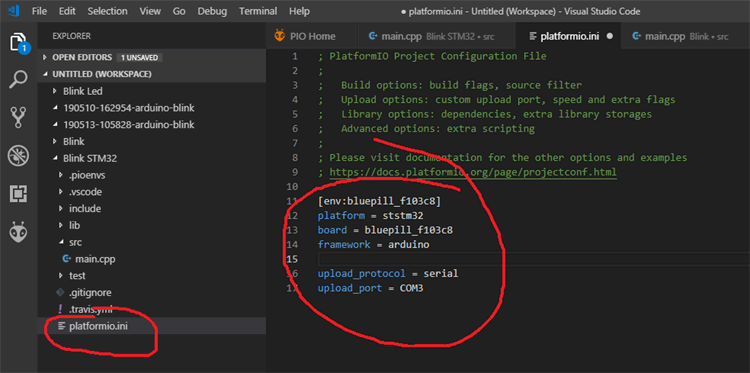Click the '1 UNSAVED' badge

(x=139, y=57)
